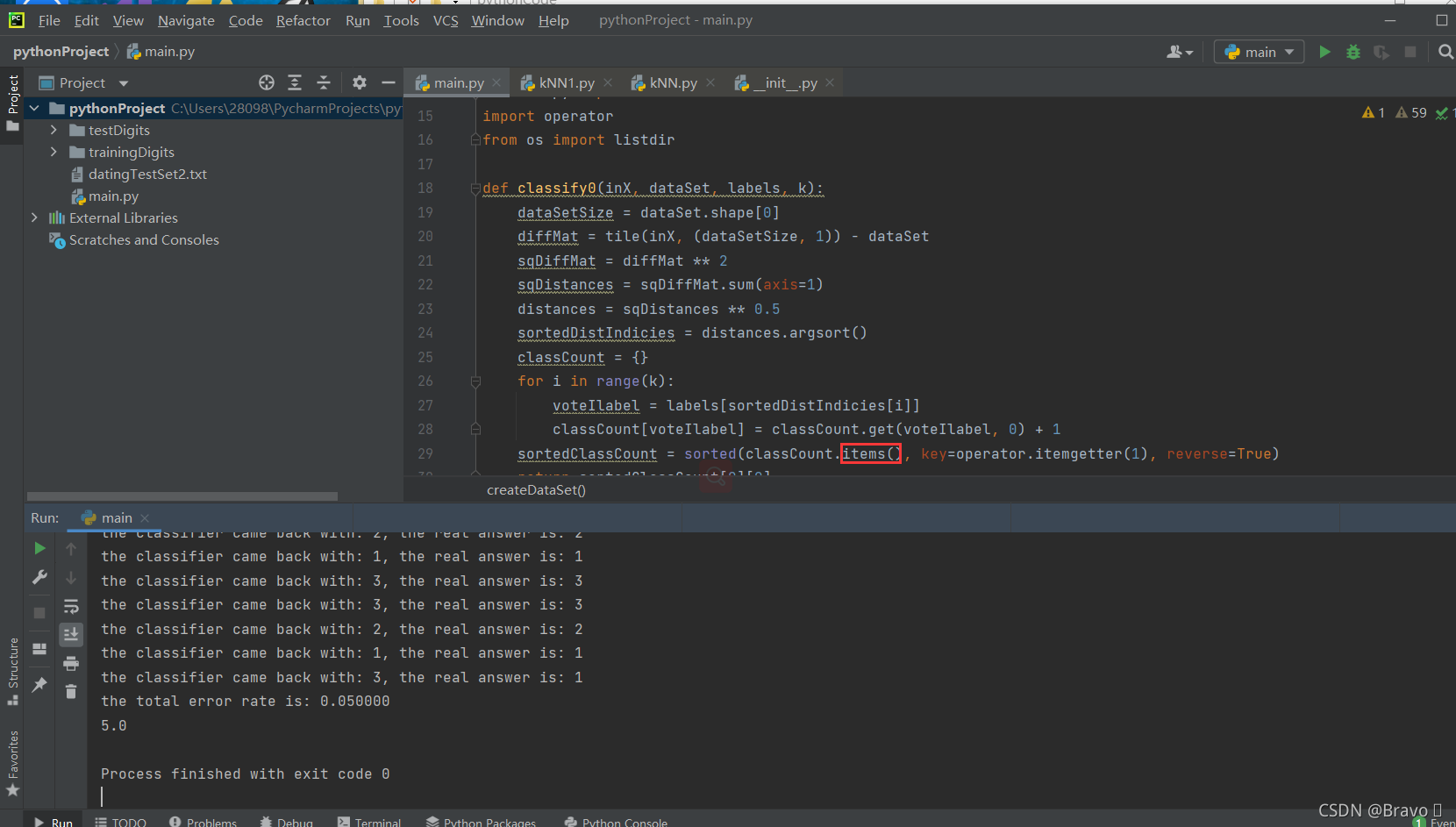Screen dimensions: 1456x827
Task: Open the Python Packages tool window
Action: (x=481, y=822)
